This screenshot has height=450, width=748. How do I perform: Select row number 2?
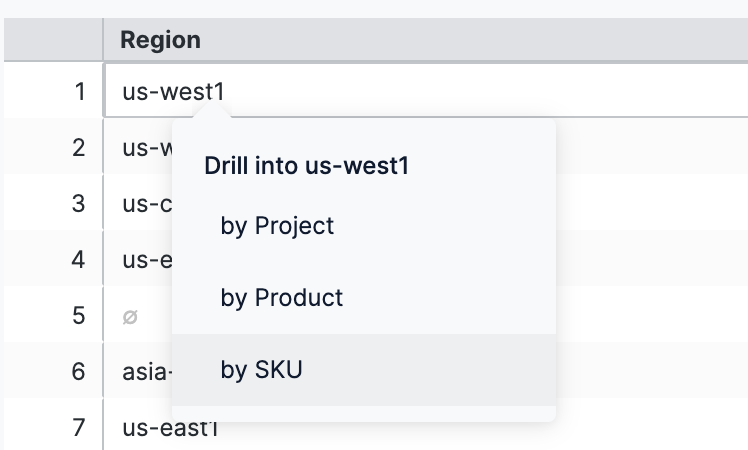79,148
